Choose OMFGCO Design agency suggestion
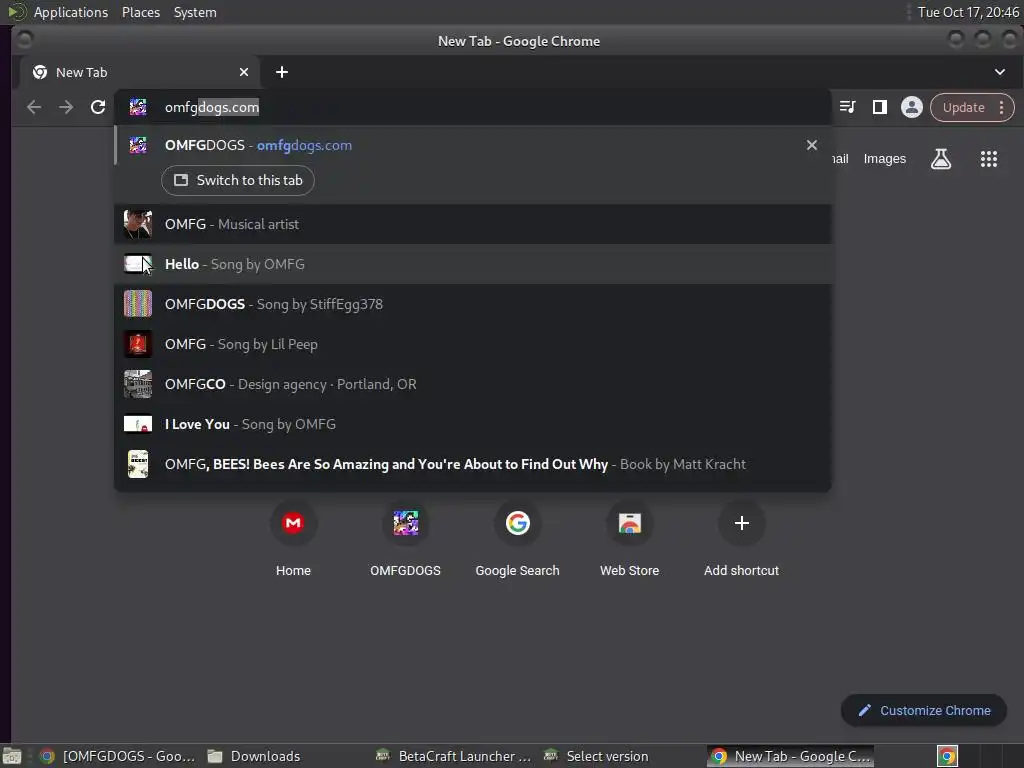This screenshot has height=768, width=1024. [x=473, y=383]
